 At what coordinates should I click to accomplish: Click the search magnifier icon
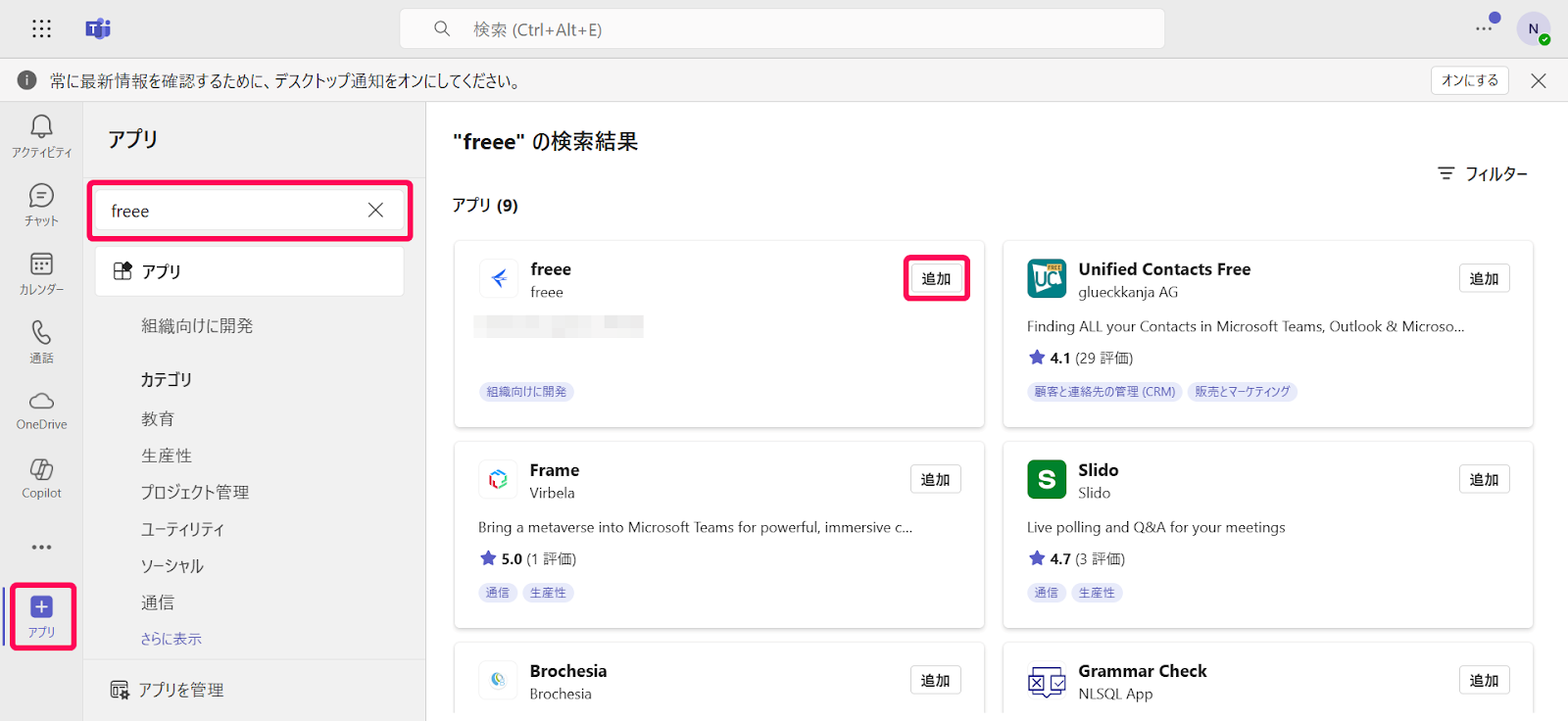point(442,28)
